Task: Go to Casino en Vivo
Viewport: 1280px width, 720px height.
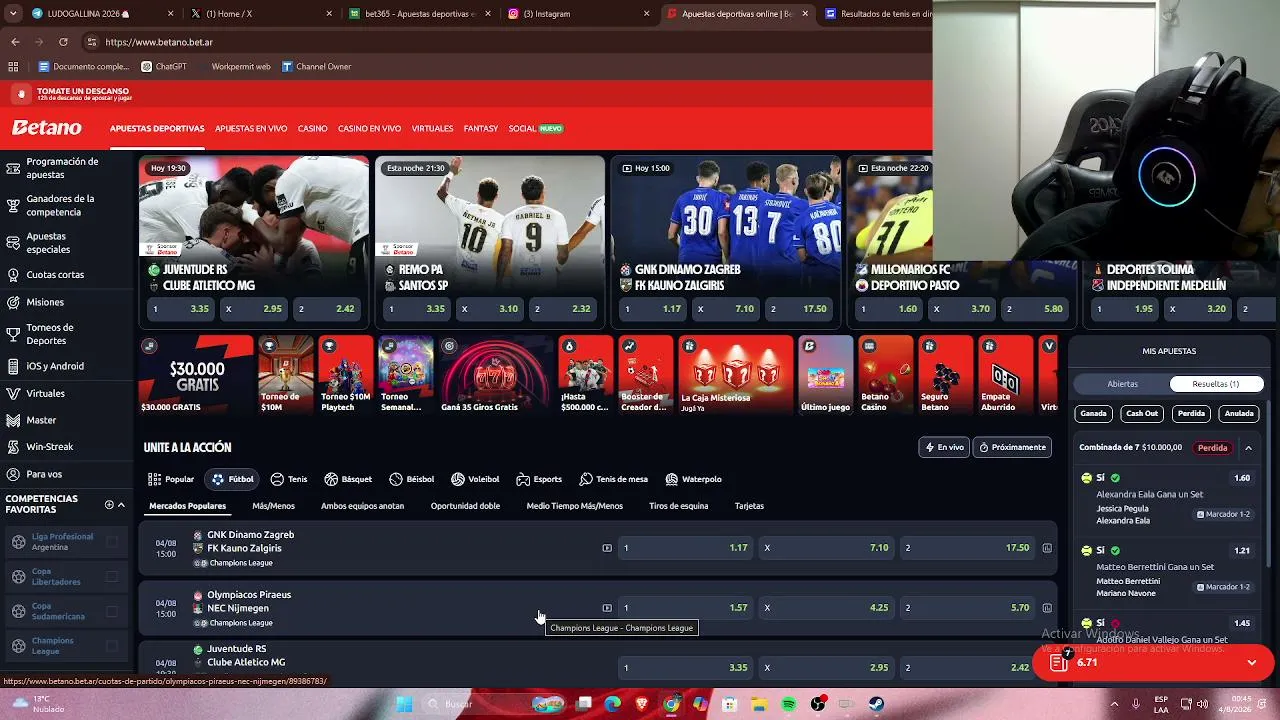Action: click(369, 129)
